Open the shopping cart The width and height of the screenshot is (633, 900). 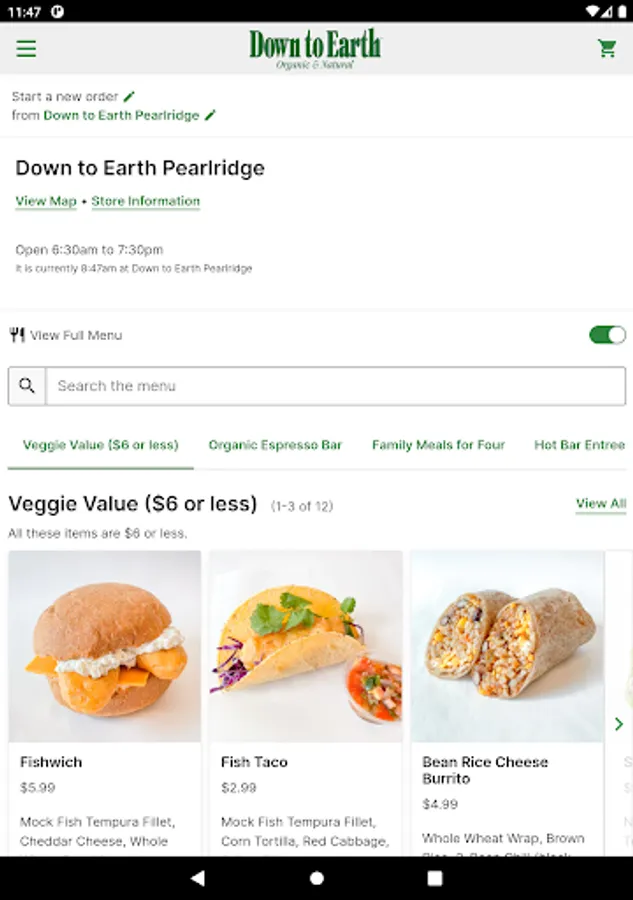coord(607,48)
